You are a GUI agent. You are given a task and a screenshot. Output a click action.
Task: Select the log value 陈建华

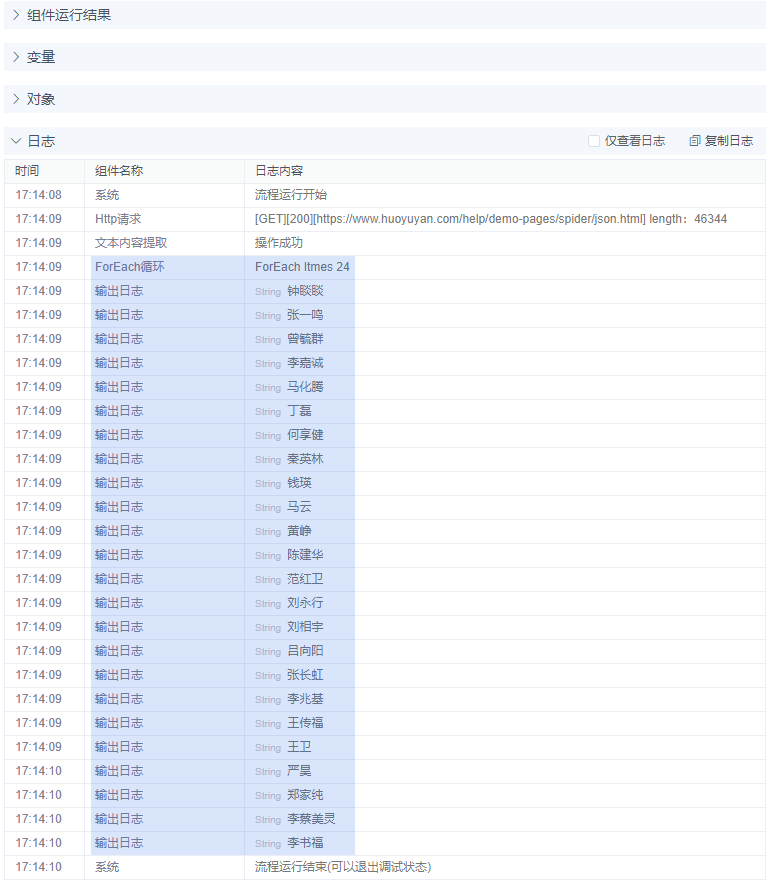[x=305, y=555]
